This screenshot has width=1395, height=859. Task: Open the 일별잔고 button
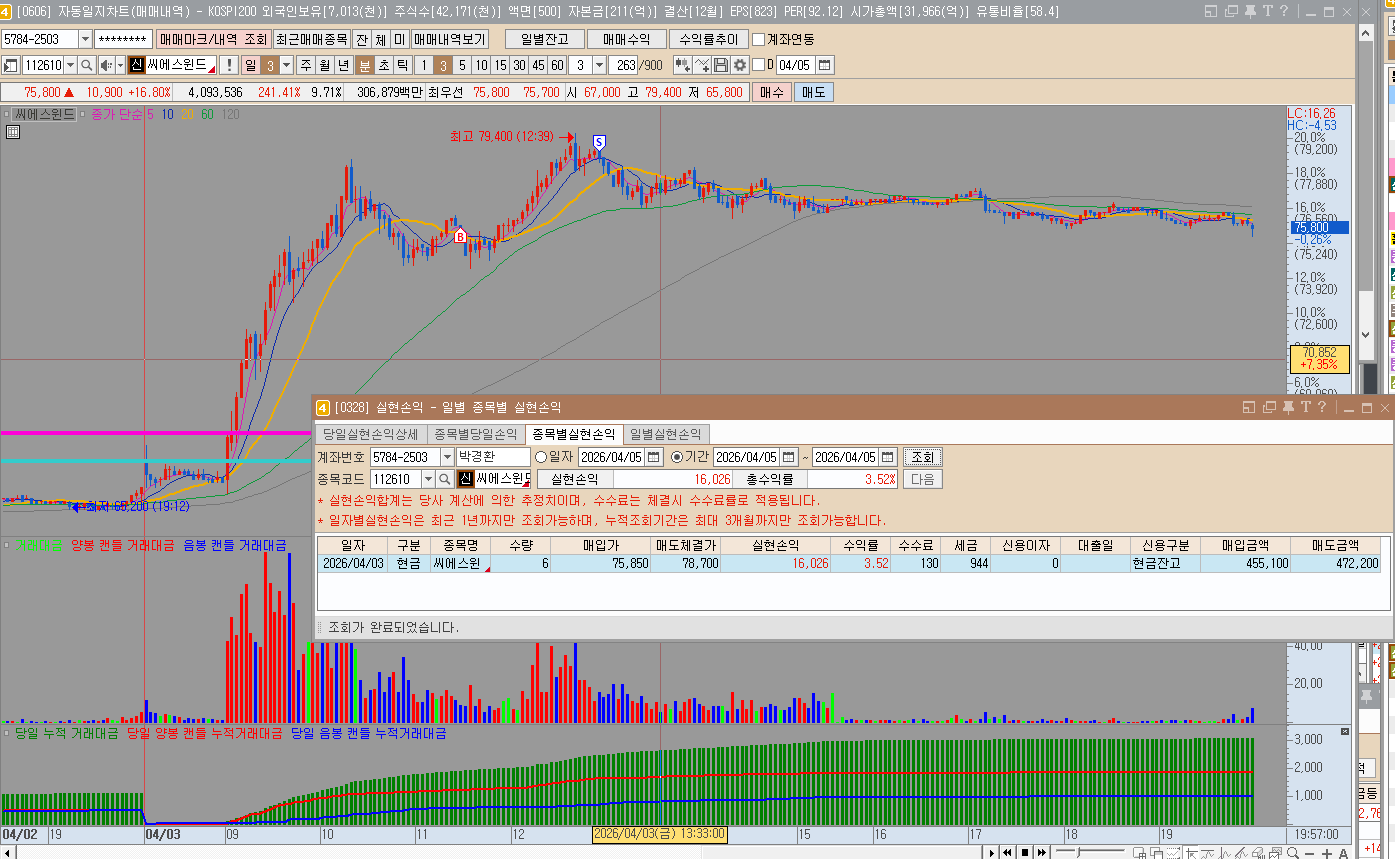click(544, 40)
